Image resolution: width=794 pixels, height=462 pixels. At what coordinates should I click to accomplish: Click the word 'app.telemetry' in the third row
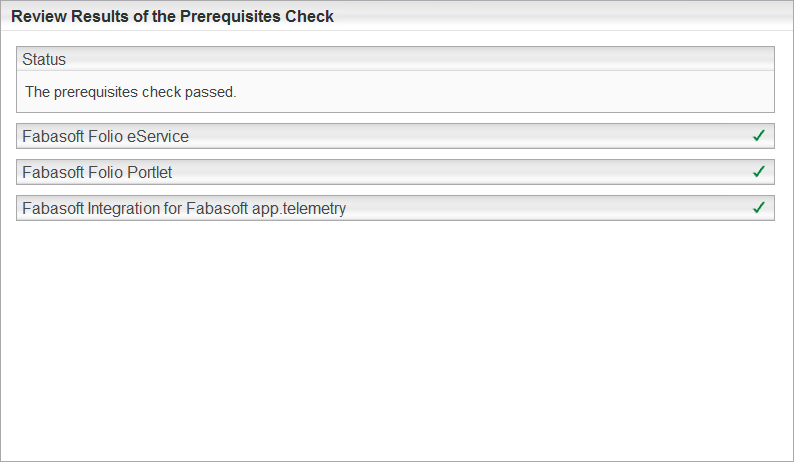[x=300, y=208]
